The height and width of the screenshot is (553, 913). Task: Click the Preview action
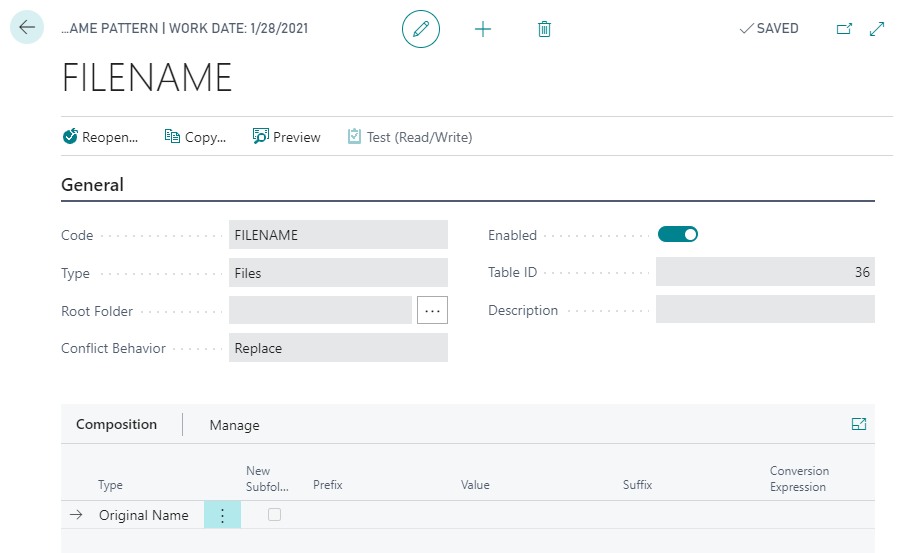(x=287, y=137)
